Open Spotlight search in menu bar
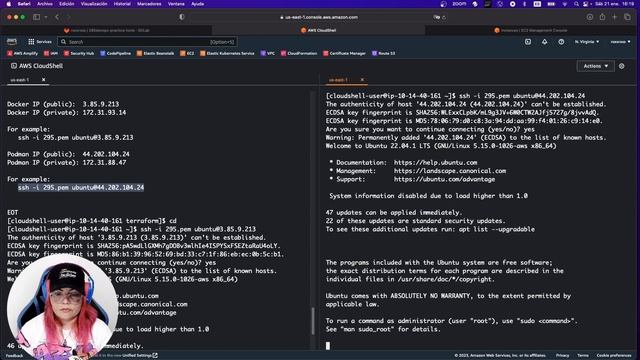The width and height of the screenshot is (640, 360). [x=576, y=4]
